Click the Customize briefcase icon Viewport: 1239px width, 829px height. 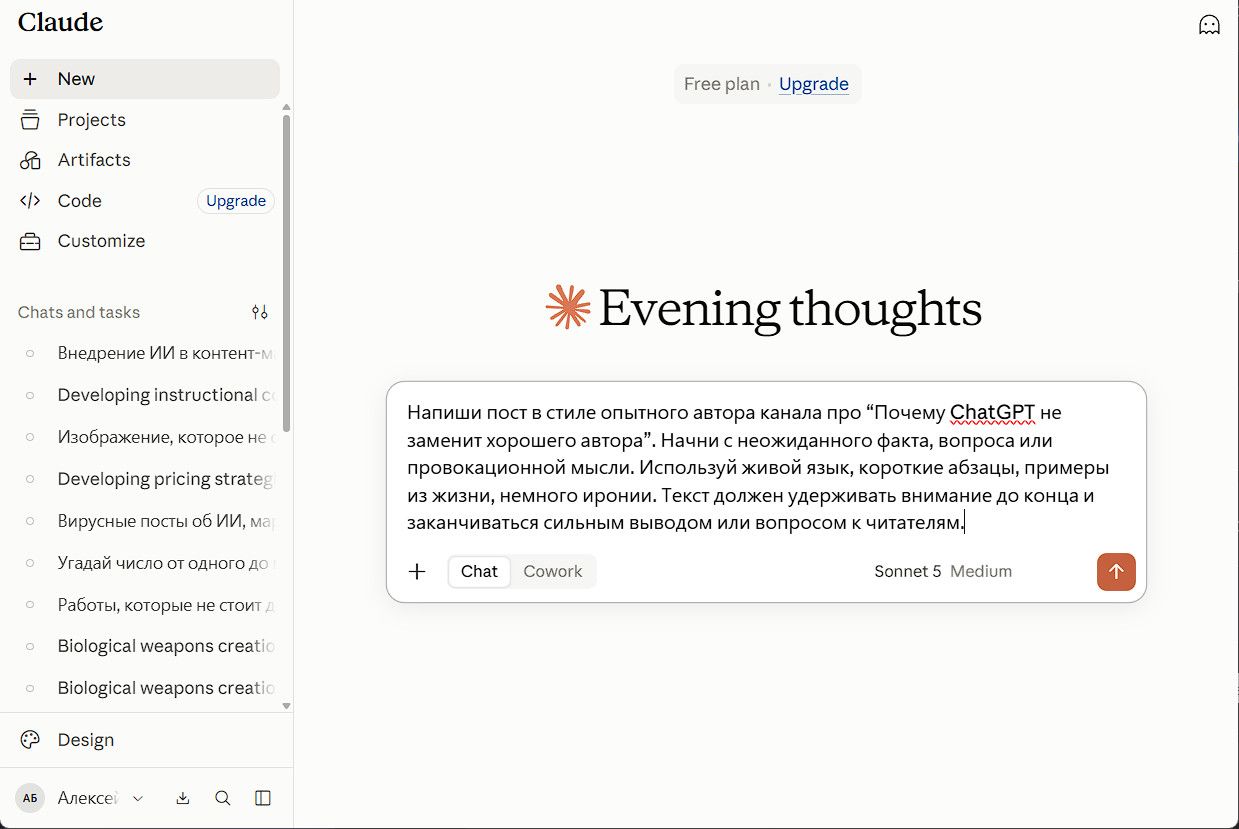click(x=30, y=241)
